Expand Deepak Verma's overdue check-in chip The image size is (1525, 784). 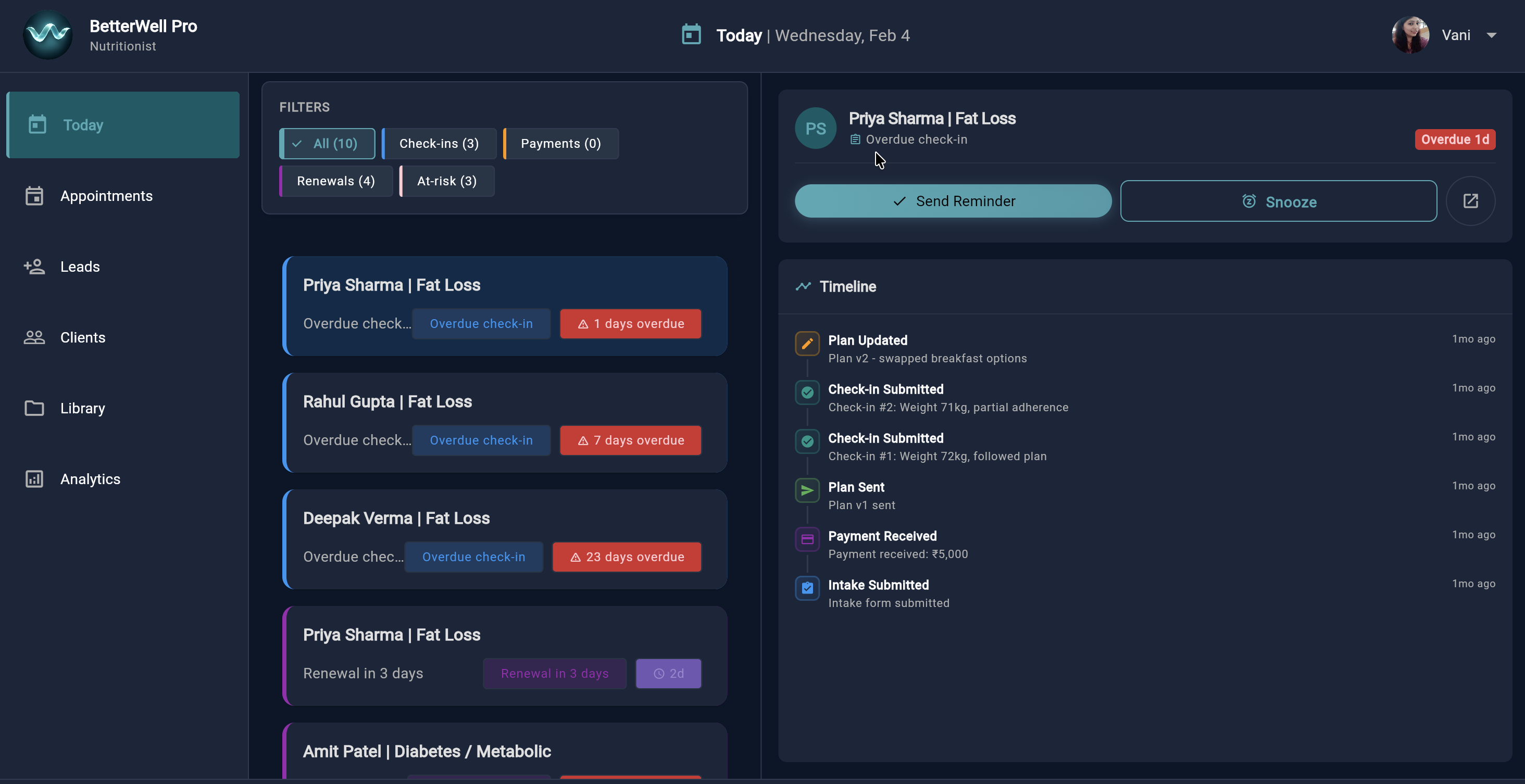coord(473,556)
